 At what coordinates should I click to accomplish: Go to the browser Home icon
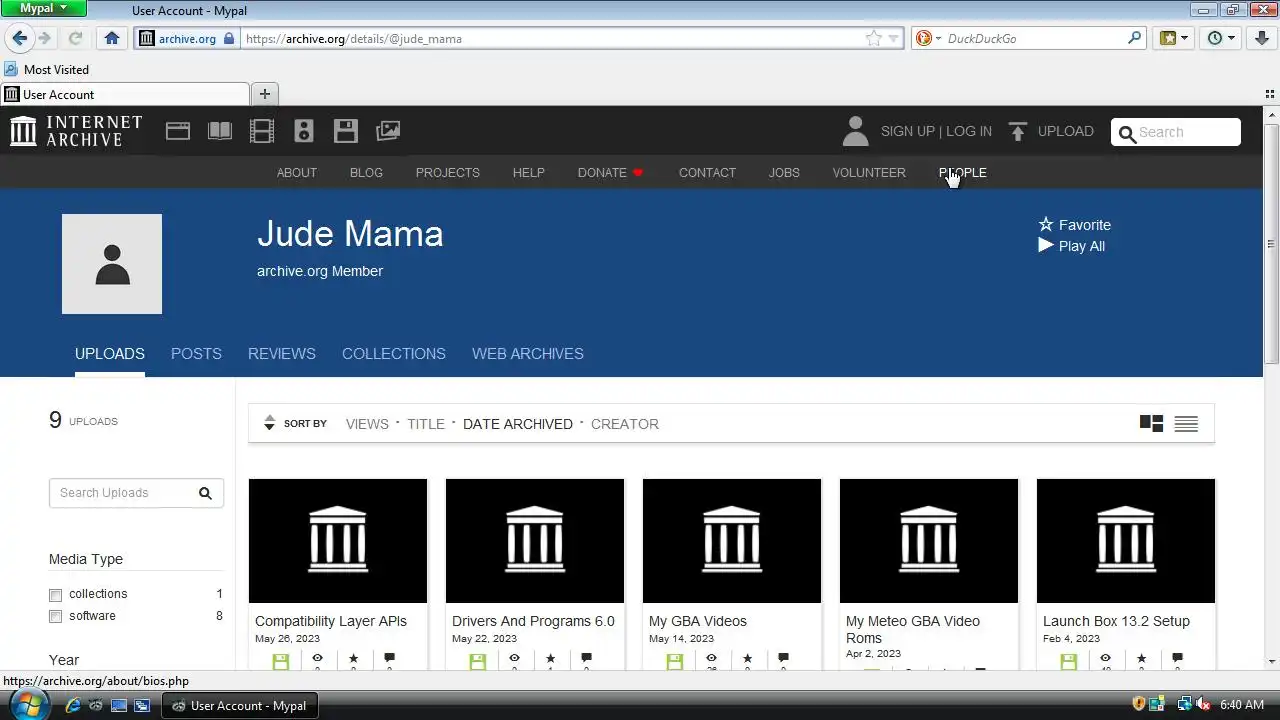pos(112,38)
